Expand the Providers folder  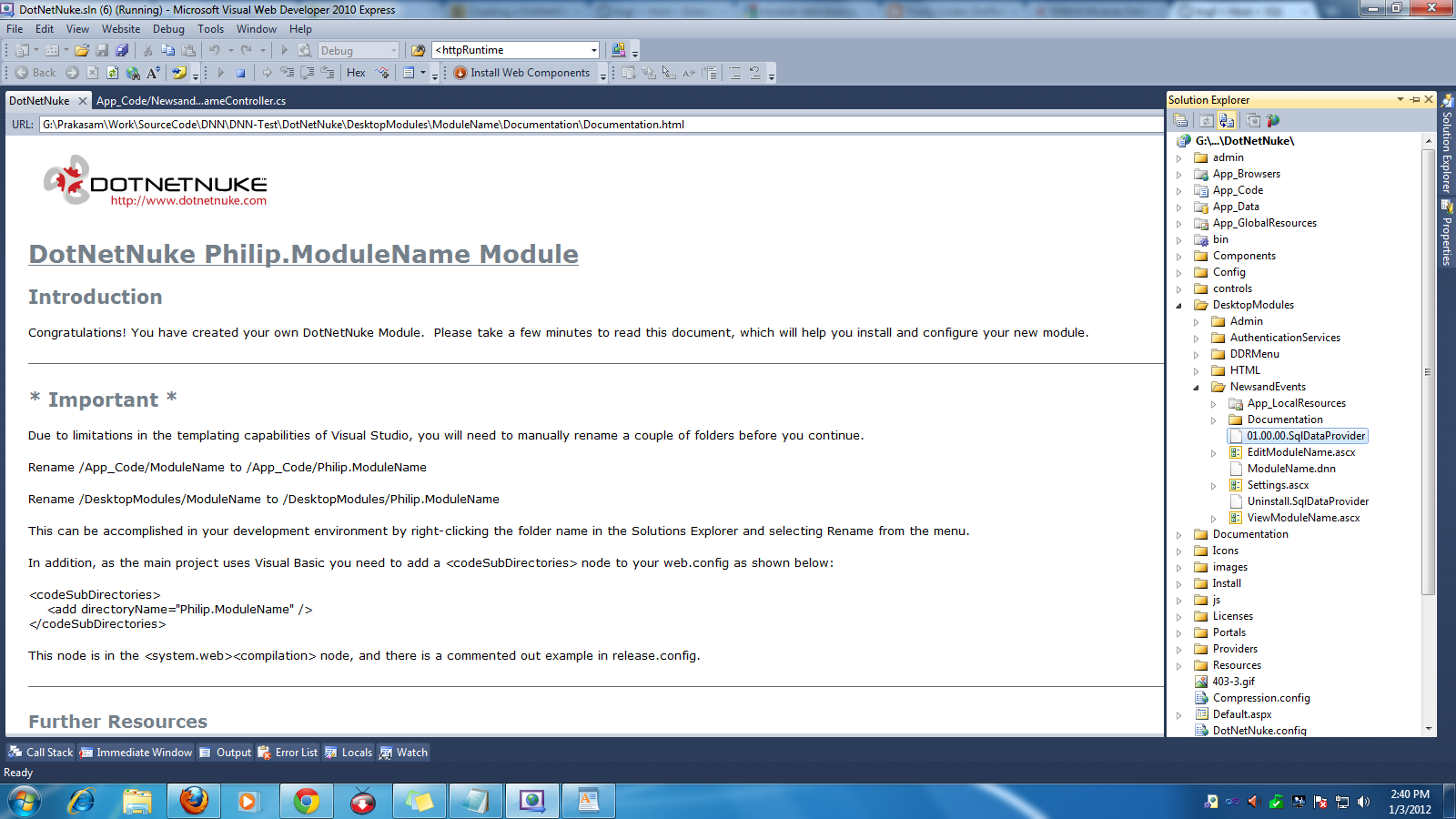[x=1179, y=650]
